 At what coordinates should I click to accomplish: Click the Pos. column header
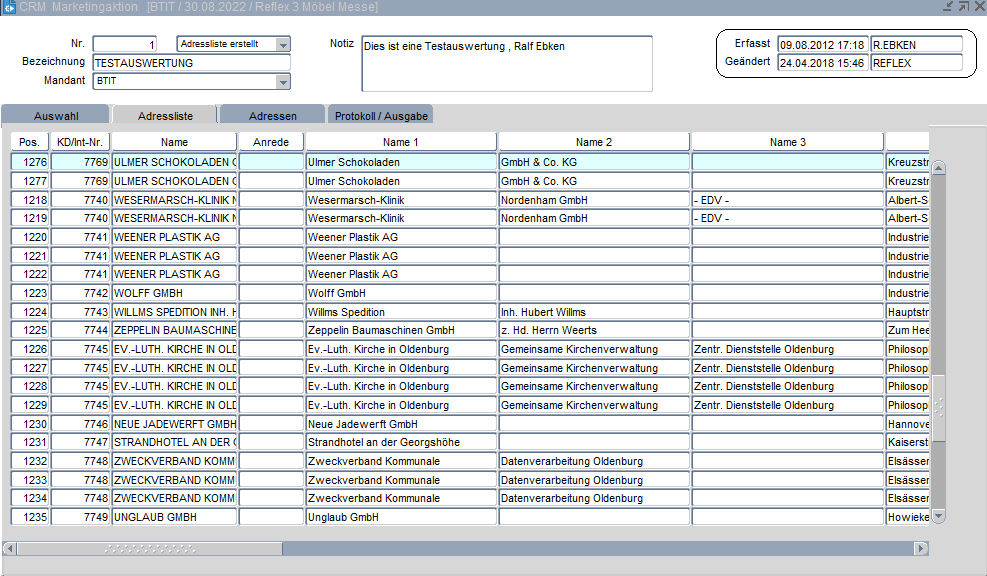click(x=29, y=142)
